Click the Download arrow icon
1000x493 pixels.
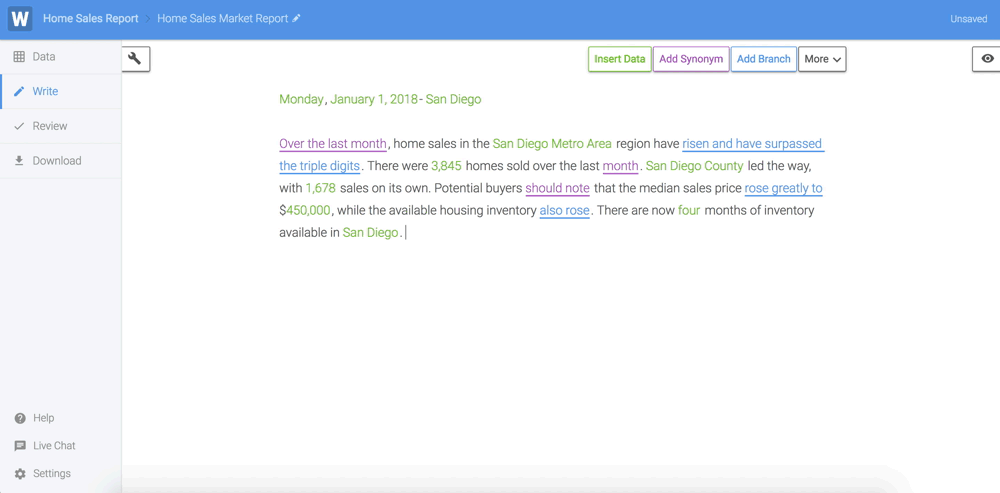point(19,161)
